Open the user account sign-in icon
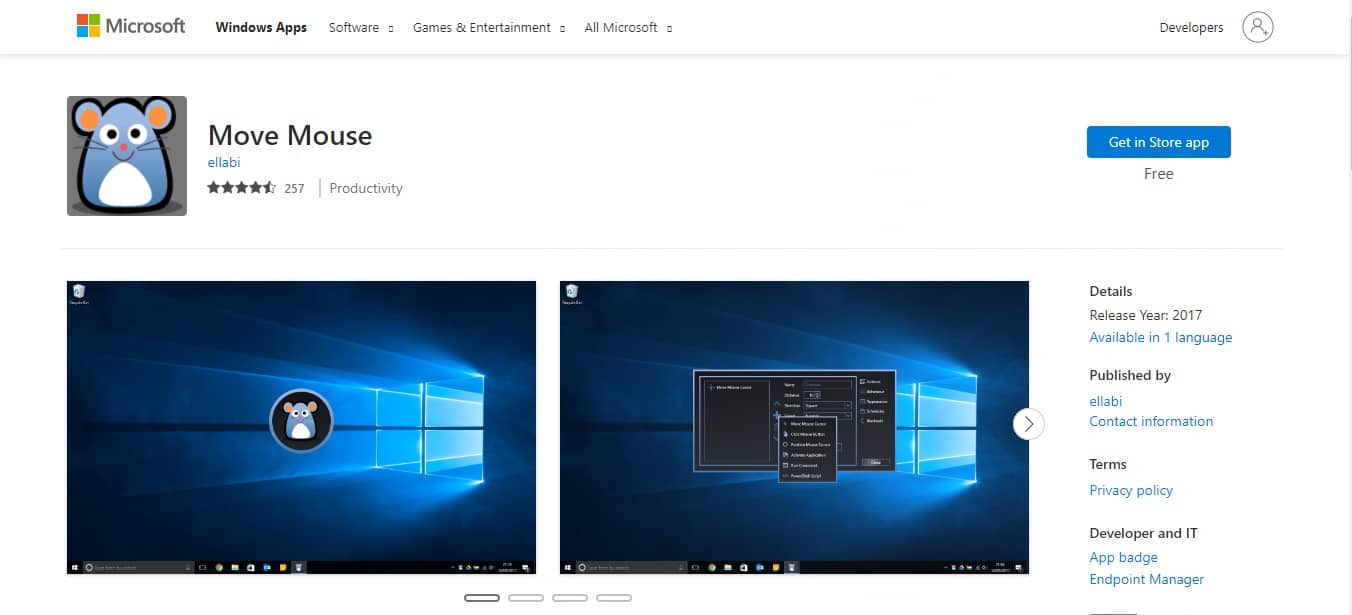The image size is (1352, 615). point(1257,27)
